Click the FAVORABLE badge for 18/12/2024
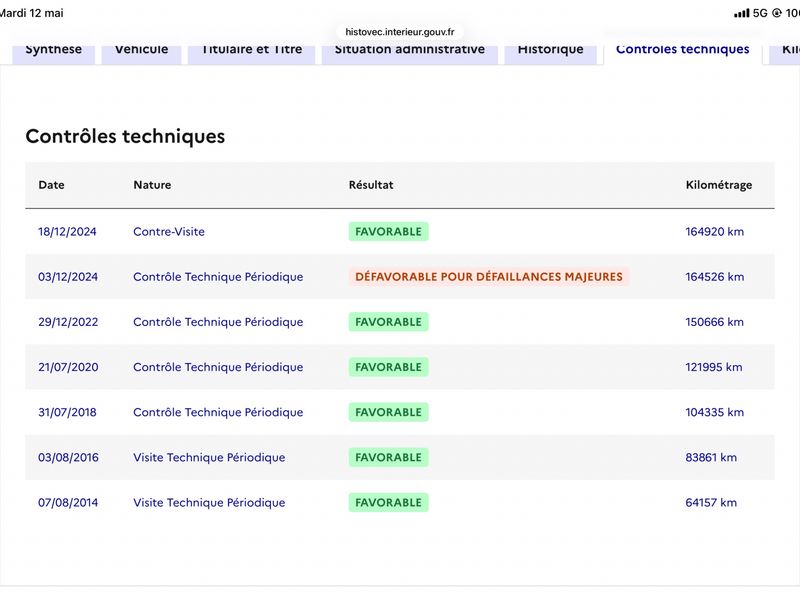The image size is (800, 600). [x=388, y=232]
